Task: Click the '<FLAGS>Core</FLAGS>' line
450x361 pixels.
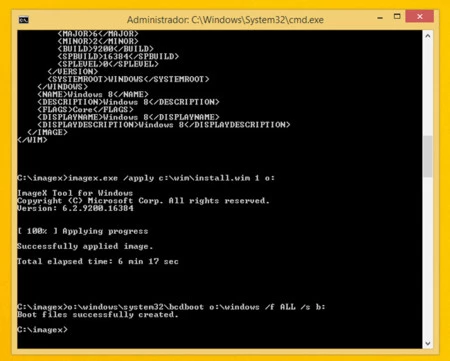Action: point(85,110)
